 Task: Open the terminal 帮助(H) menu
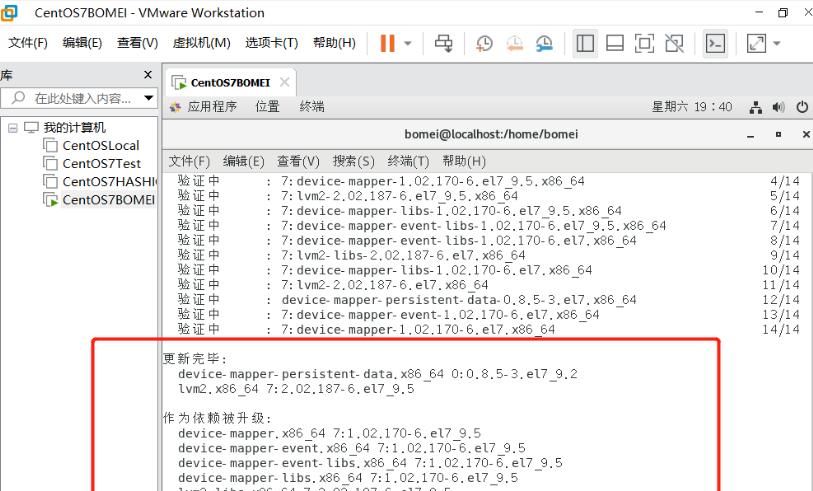point(464,162)
